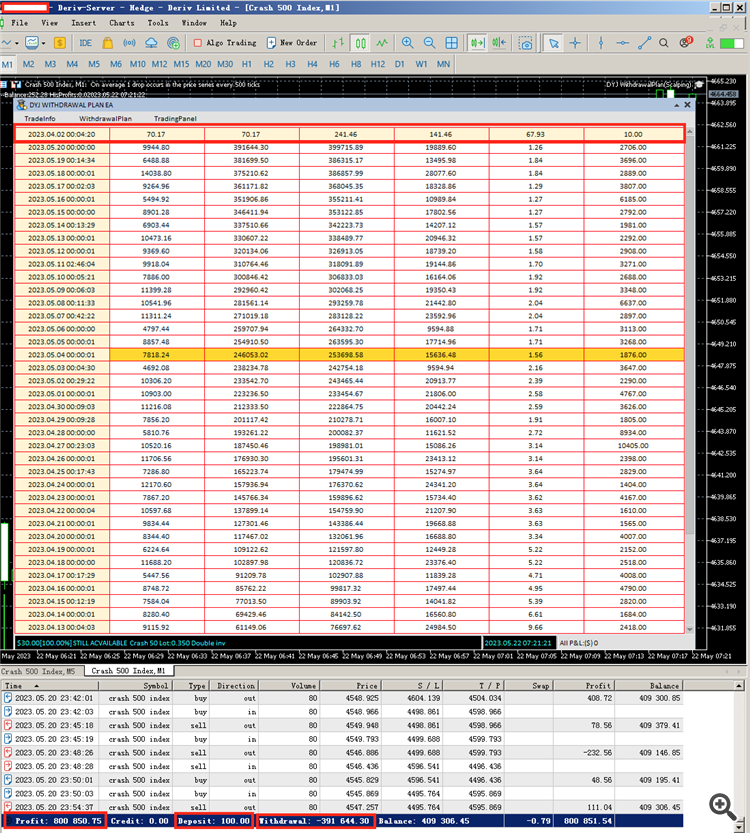
Task: Switch chart to candlesticks view
Action: pyautogui.click(x=361, y=43)
